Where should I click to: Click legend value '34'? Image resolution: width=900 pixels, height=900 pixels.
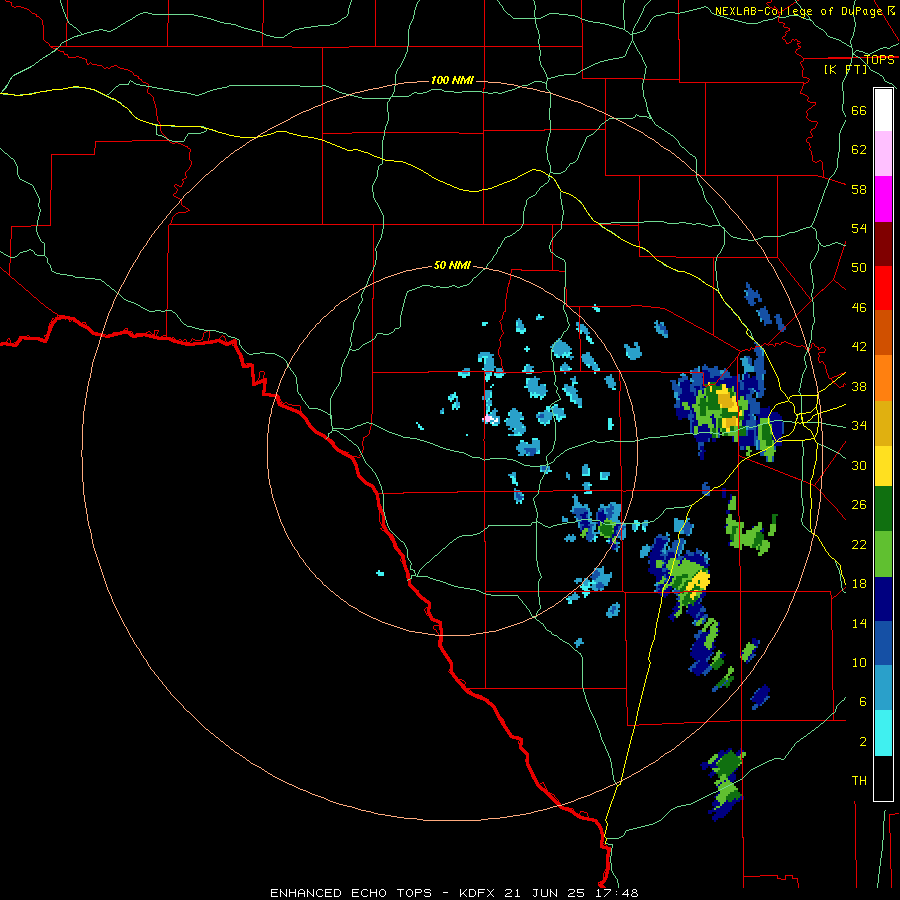859,426
